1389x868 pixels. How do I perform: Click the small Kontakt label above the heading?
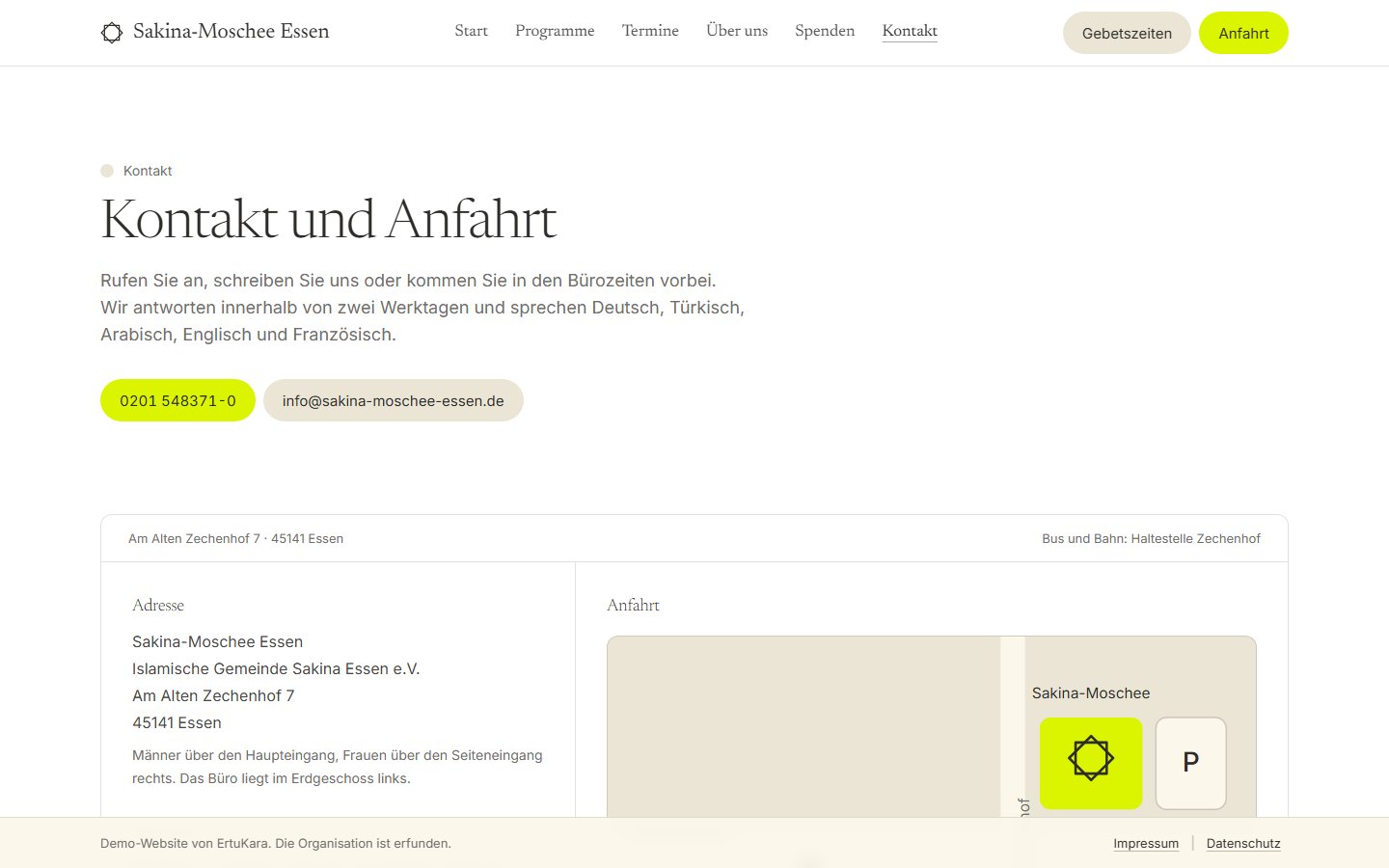(148, 171)
